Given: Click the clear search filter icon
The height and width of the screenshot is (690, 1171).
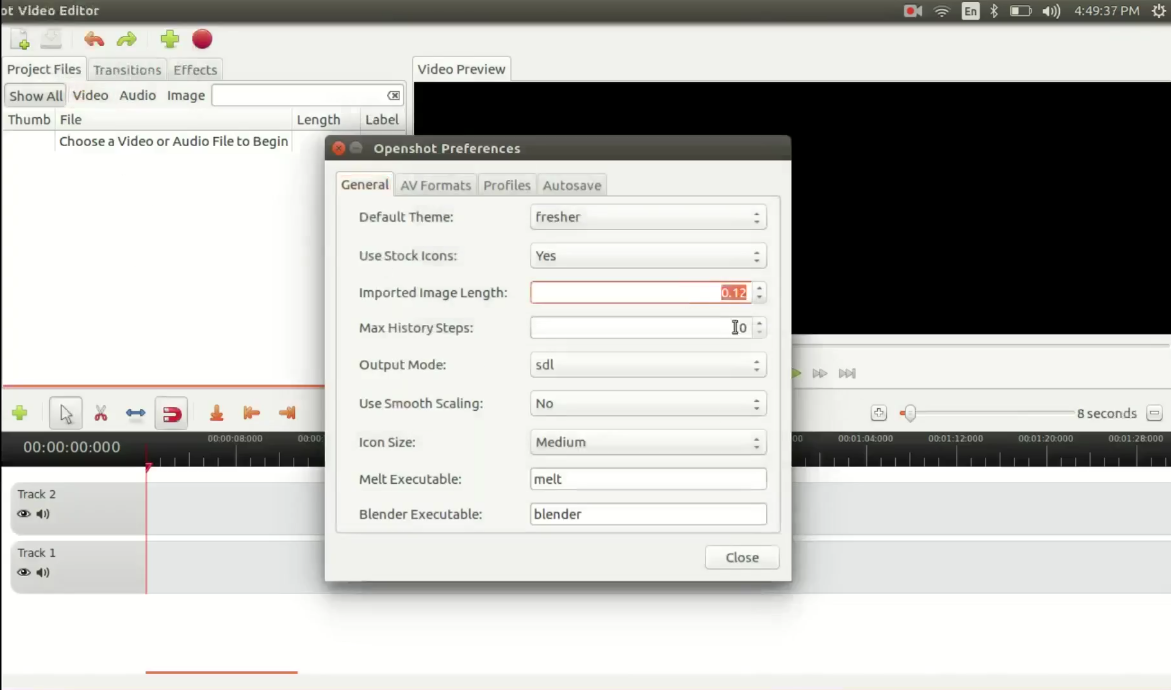Looking at the screenshot, I should (394, 96).
